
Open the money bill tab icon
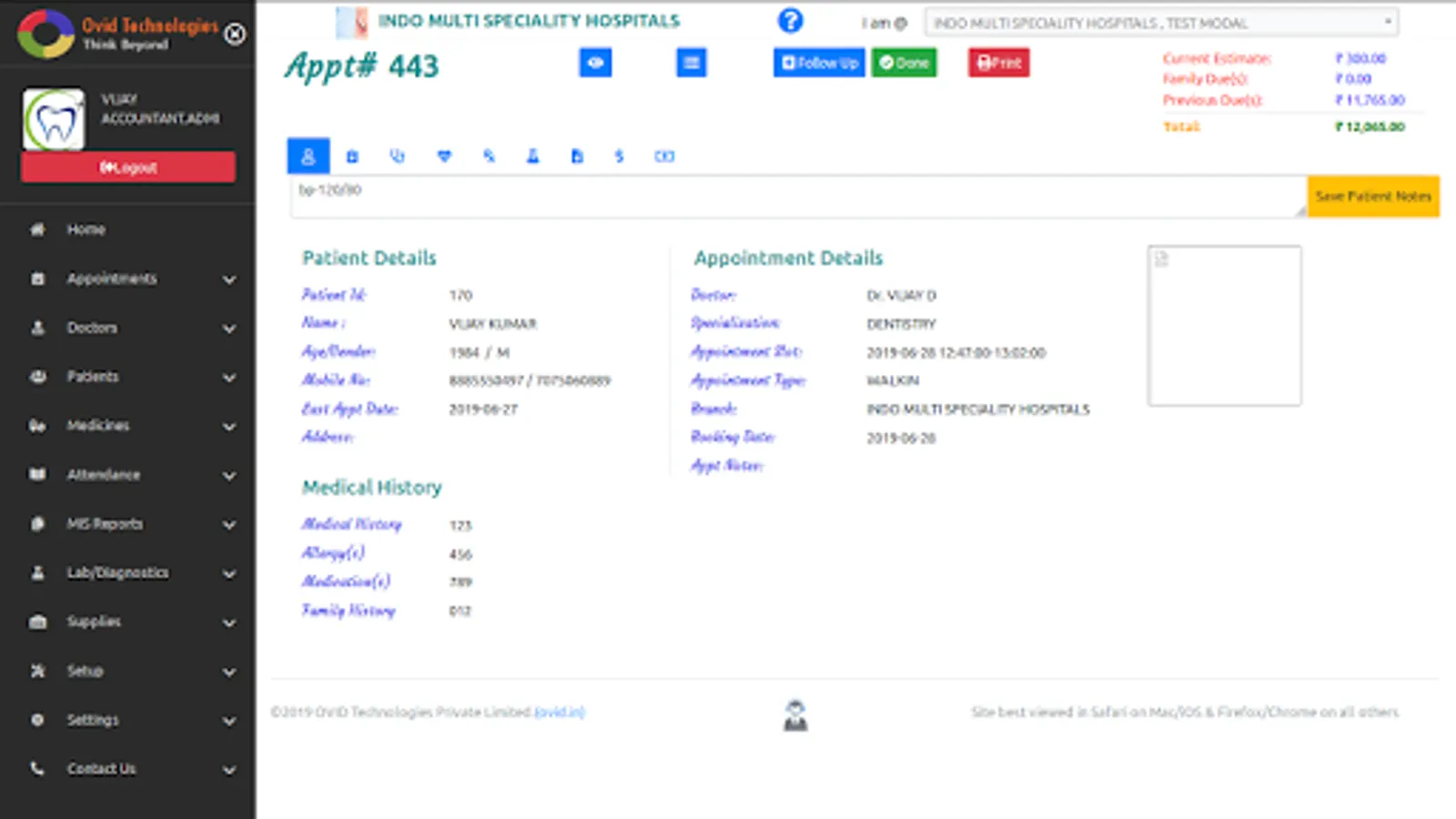coord(664,157)
